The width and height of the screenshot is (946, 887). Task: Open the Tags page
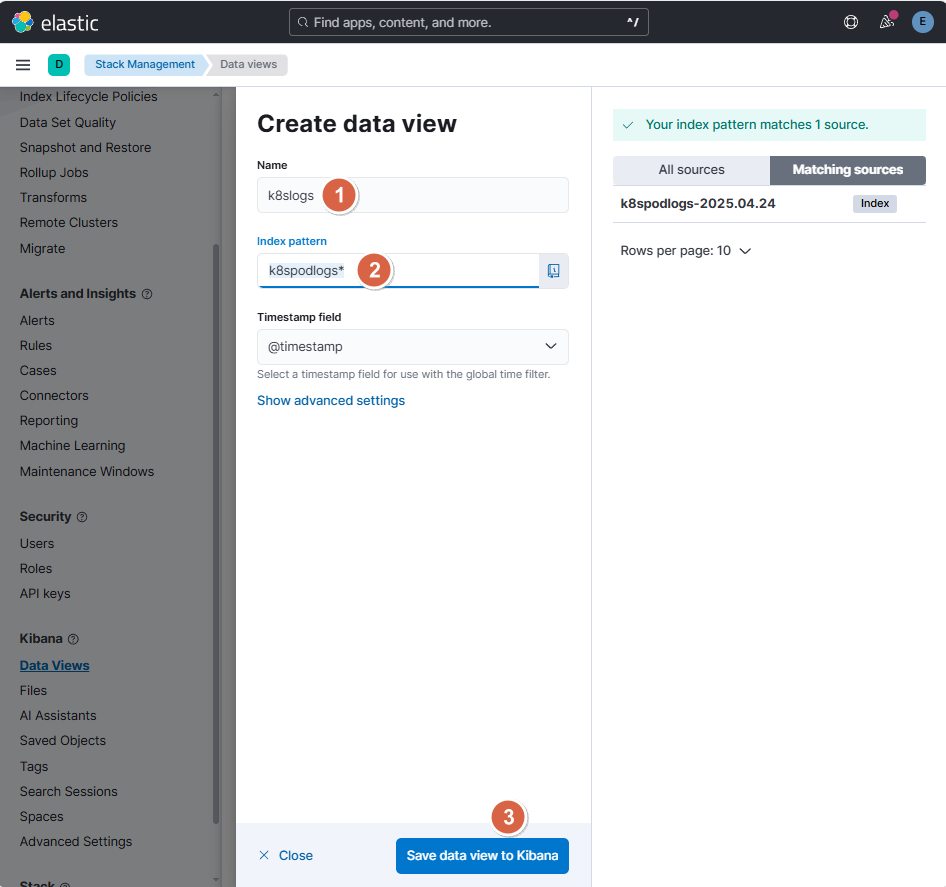click(34, 767)
